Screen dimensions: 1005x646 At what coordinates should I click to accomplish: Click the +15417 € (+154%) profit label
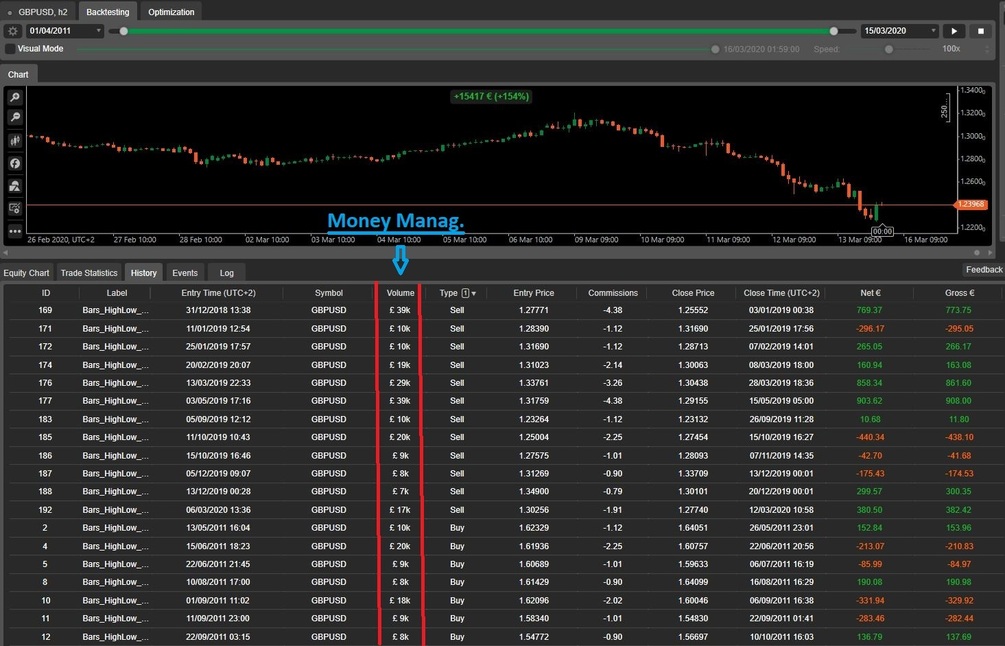click(x=491, y=96)
